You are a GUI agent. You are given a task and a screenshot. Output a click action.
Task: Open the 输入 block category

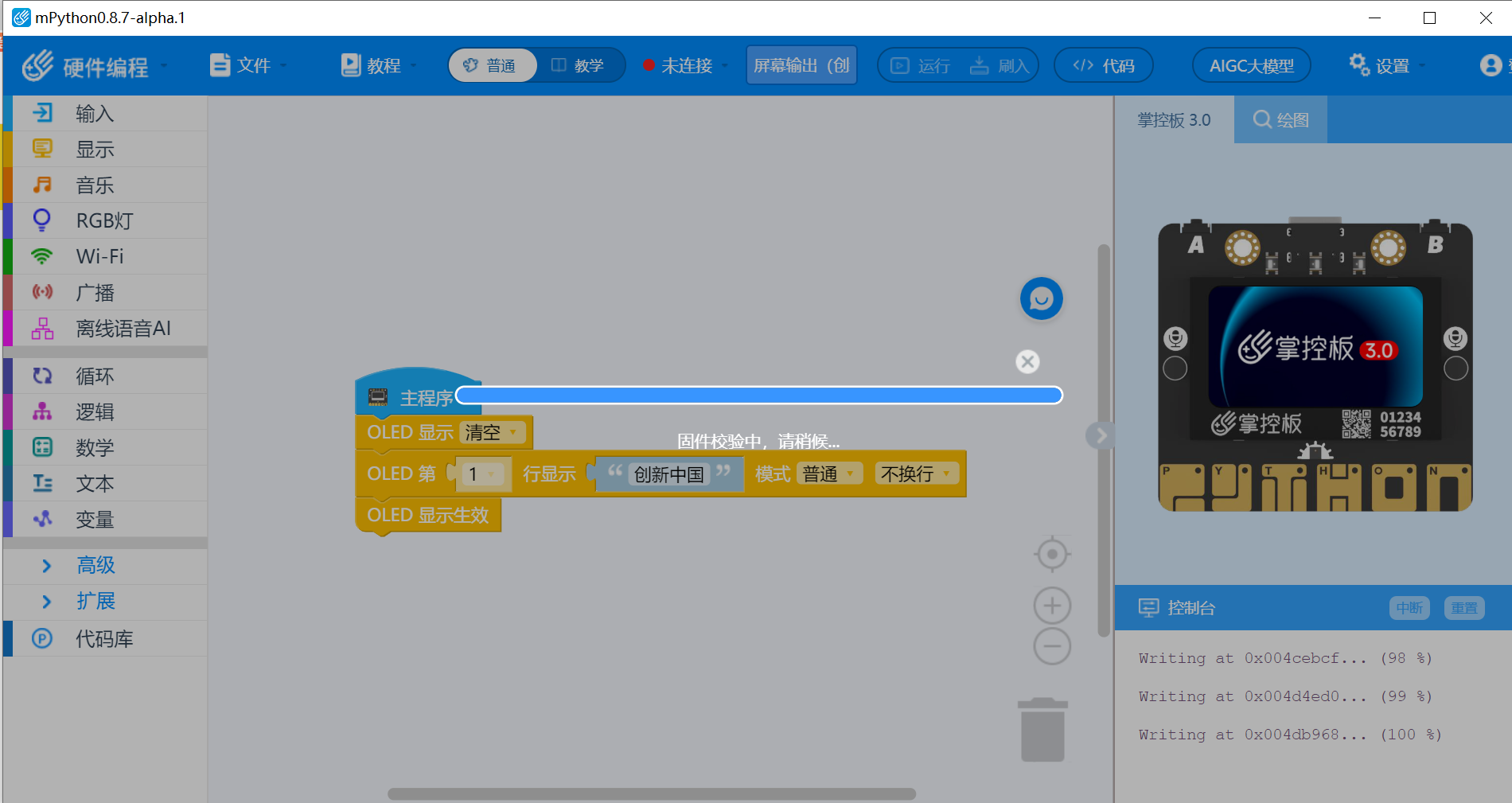pos(105,114)
